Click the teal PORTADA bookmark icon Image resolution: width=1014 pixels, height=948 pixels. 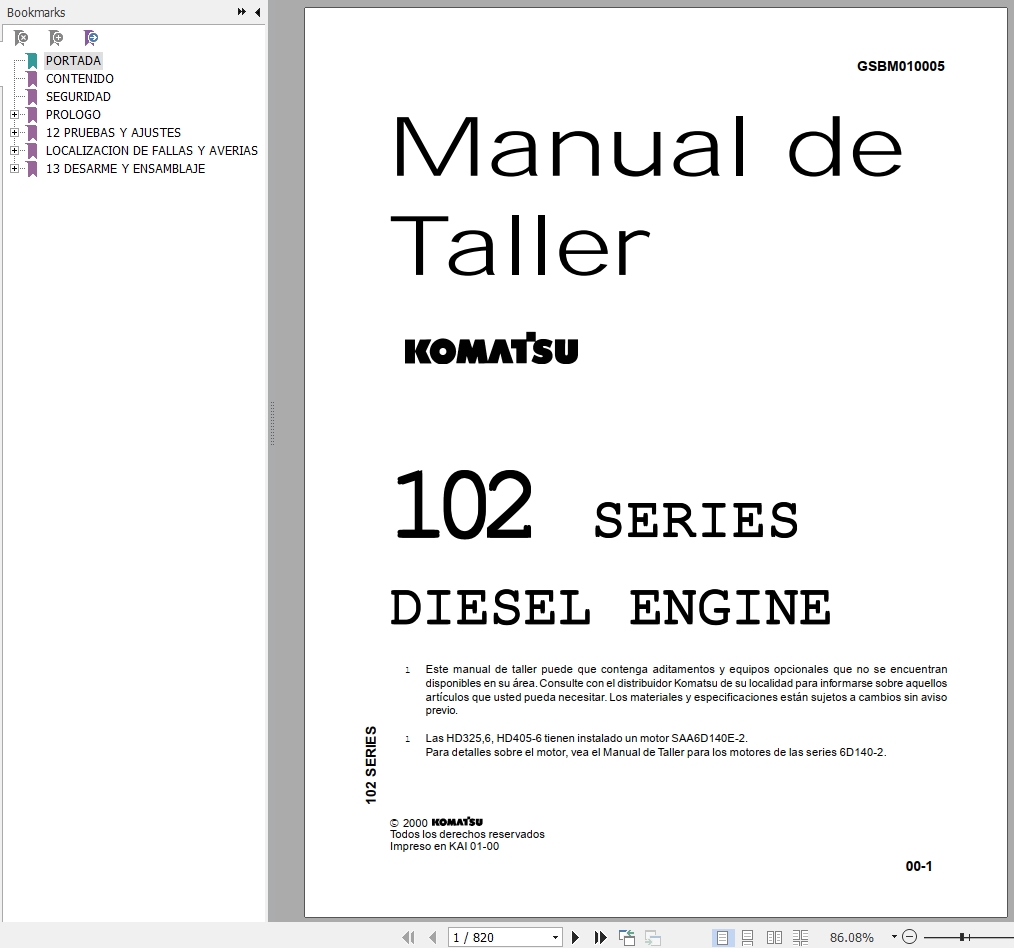pos(32,61)
